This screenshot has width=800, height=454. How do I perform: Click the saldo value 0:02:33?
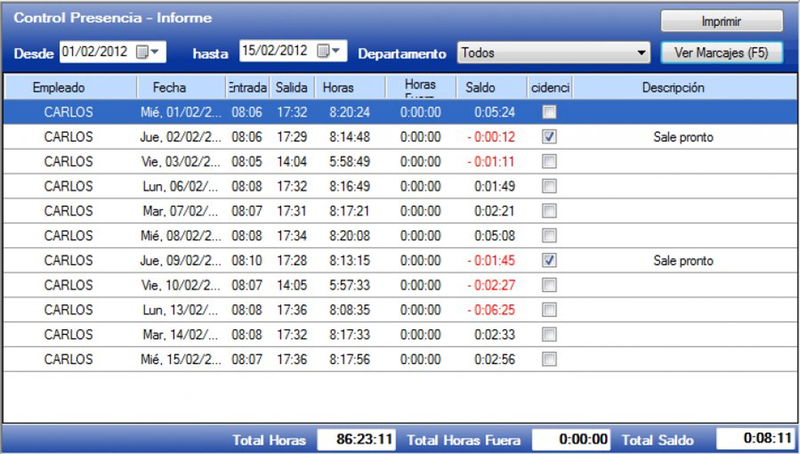point(494,334)
